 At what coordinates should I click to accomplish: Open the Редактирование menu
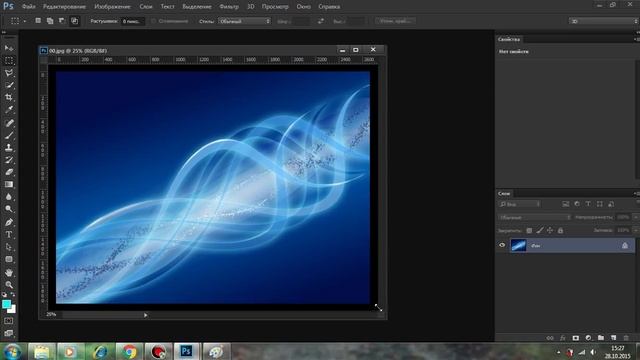[x=64, y=7]
